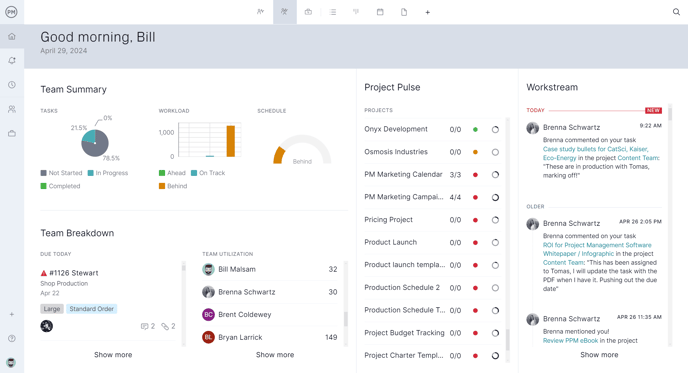Open the briefcase portfolio view tab

(x=308, y=12)
